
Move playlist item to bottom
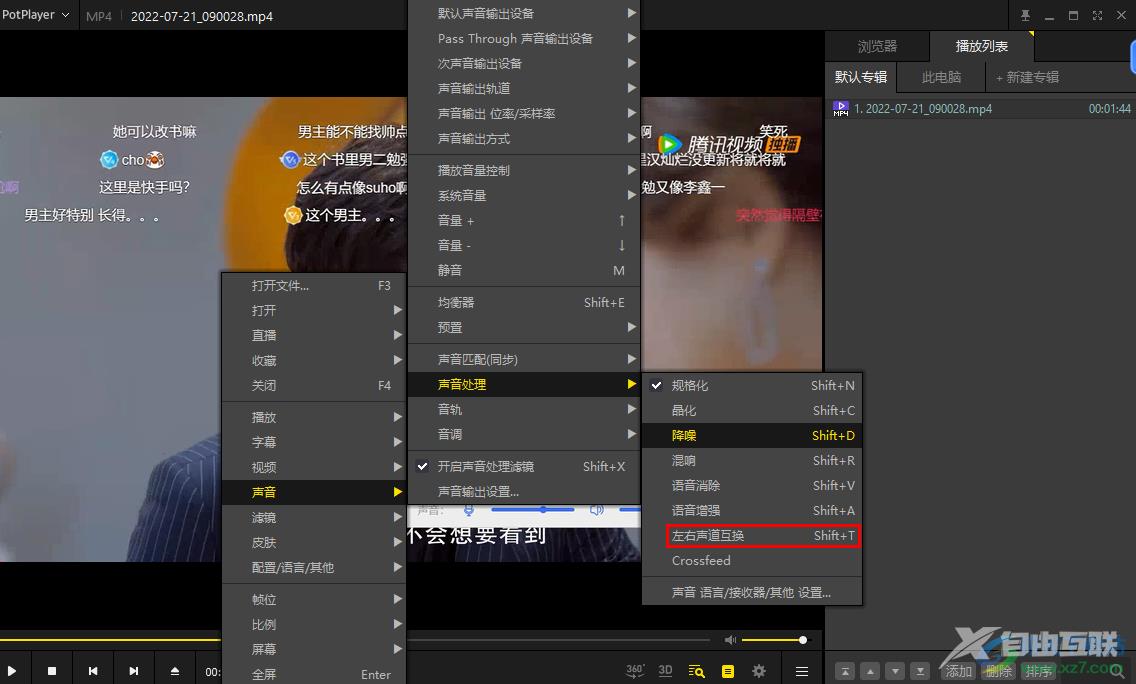point(920,671)
